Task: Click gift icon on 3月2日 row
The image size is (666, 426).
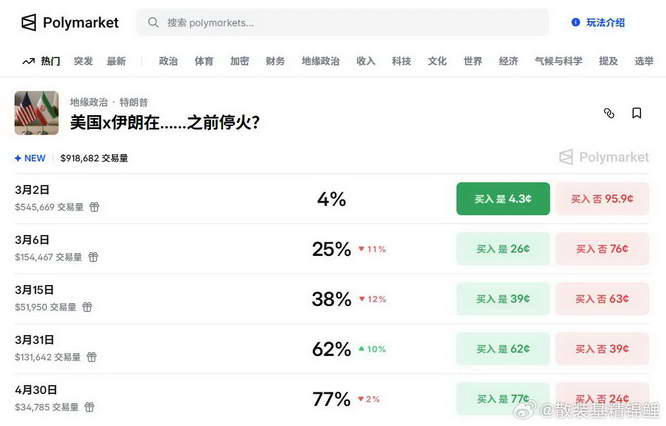Action: [x=94, y=207]
